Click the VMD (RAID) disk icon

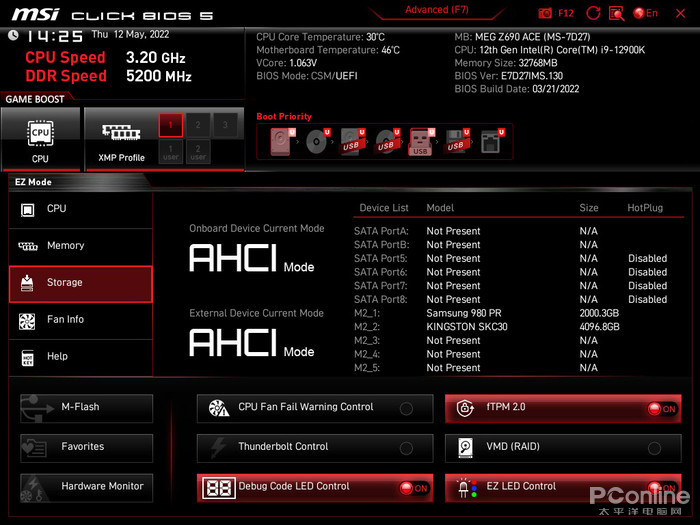tap(465, 447)
